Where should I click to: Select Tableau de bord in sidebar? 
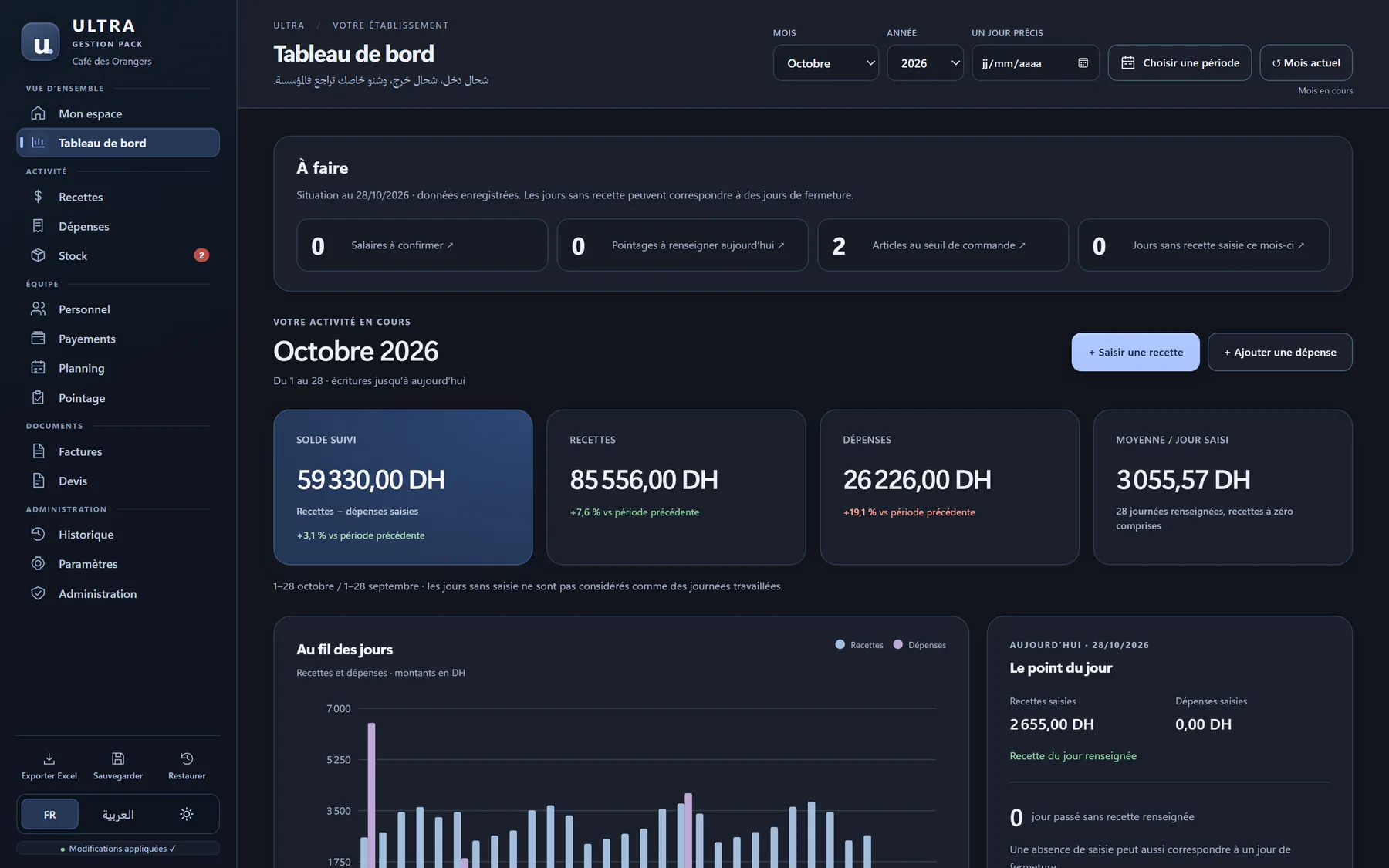point(118,143)
